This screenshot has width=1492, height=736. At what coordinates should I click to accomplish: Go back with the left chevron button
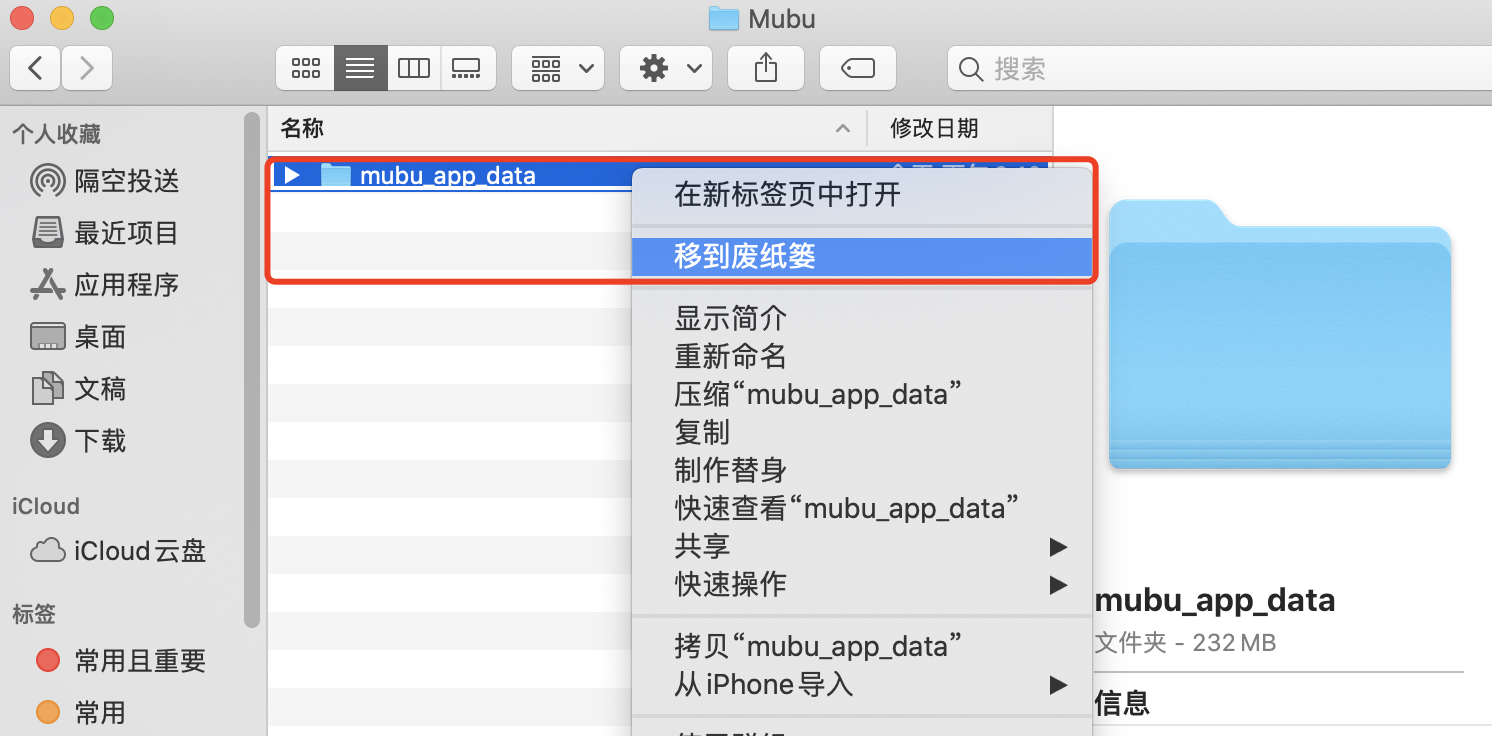pyautogui.click(x=36, y=68)
